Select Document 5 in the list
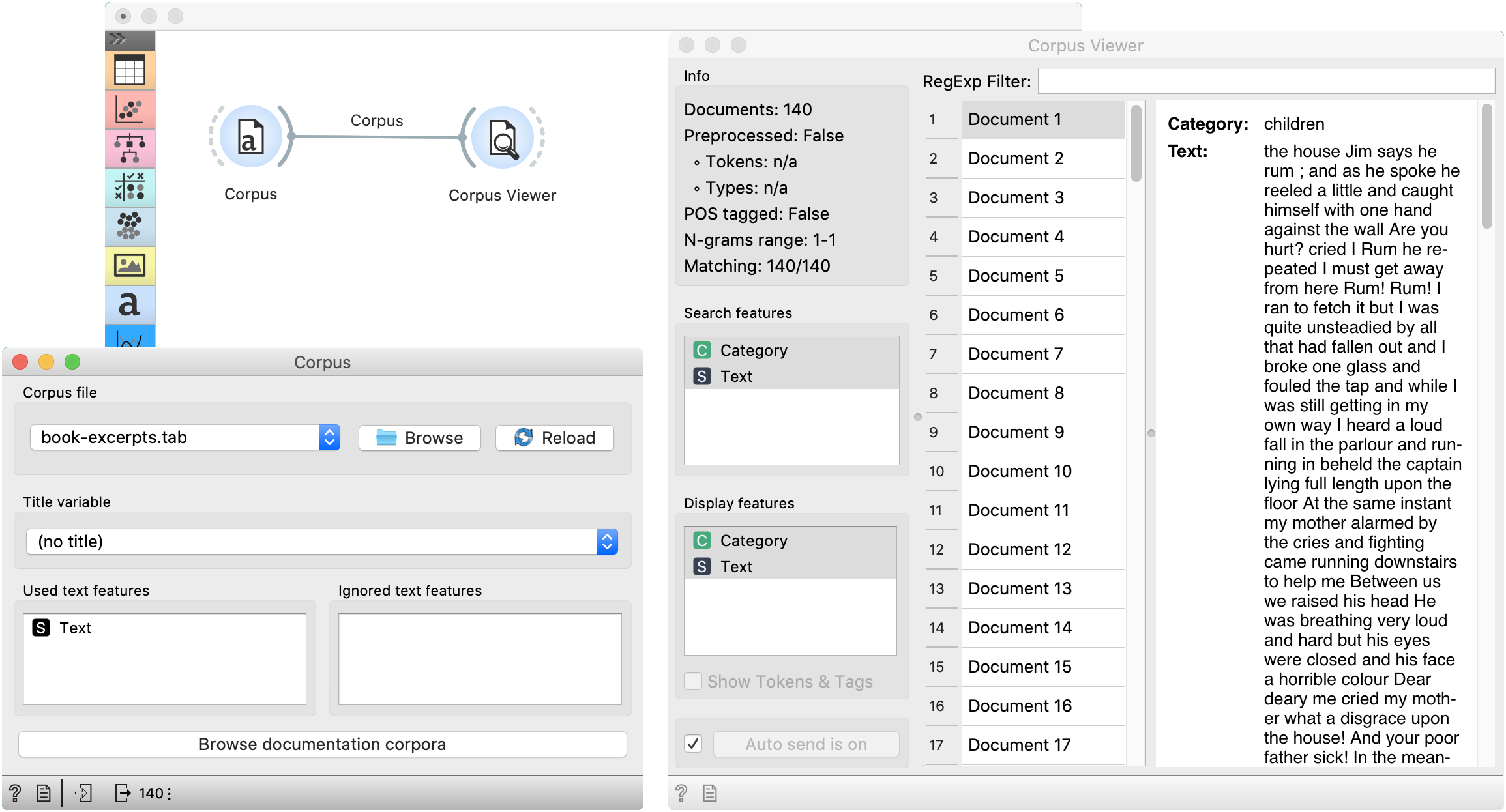This screenshot has width=1506, height=812. pyautogui.click(x=1016, y=276)
